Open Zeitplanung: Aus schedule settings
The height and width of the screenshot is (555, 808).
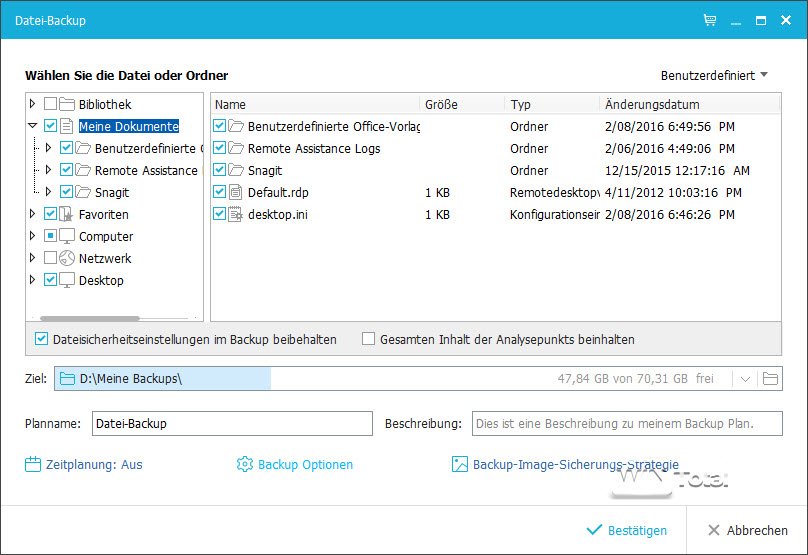pyautogui.click(x=94, y=464)
